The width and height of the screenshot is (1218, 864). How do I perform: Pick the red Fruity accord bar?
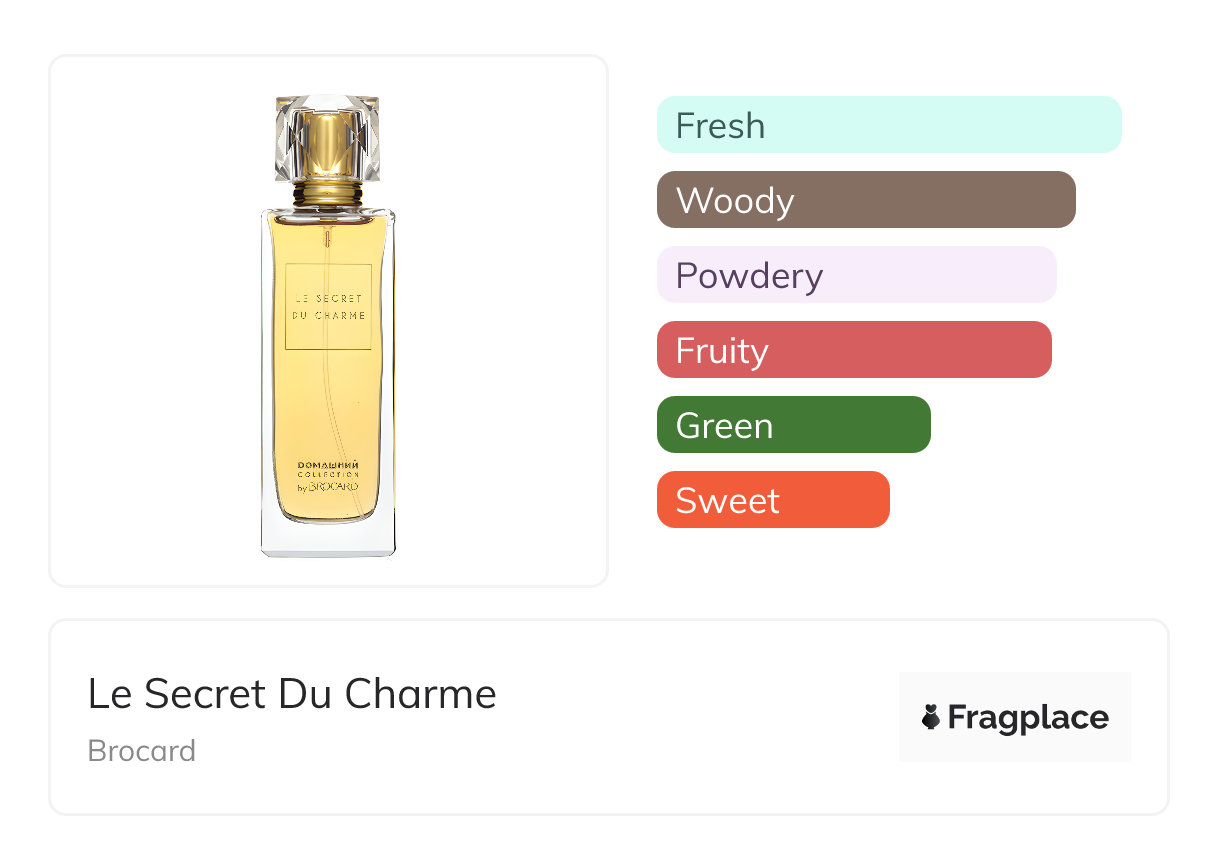[854, 350]
